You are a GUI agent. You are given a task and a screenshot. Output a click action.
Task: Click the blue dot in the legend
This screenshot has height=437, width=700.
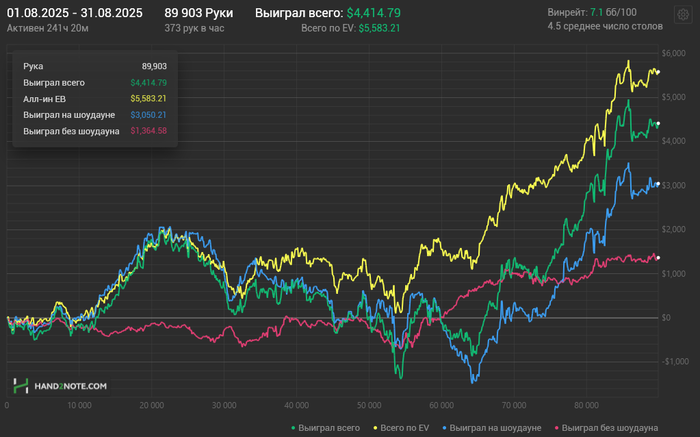tap(445, 428)
